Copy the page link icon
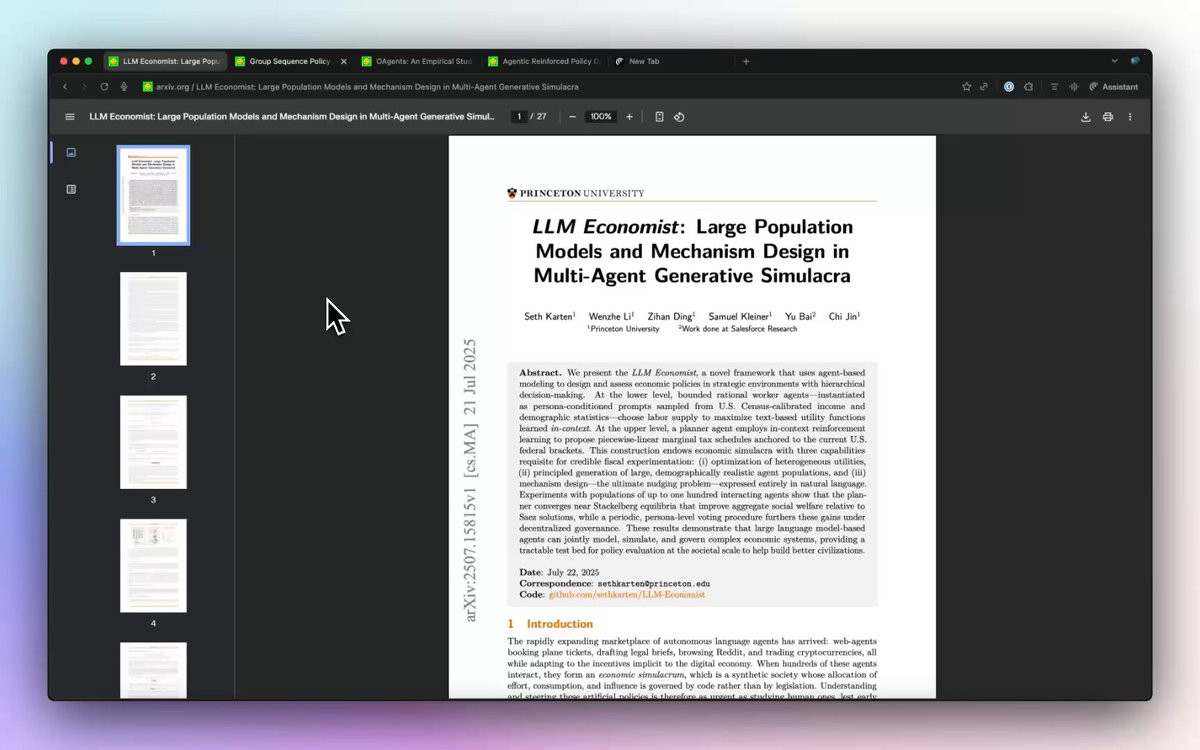The width and height of the screenshot is (1200, 750). (x=984, y=87)
